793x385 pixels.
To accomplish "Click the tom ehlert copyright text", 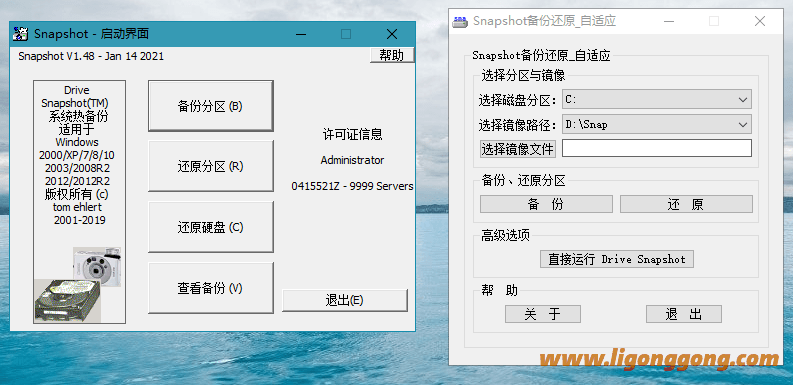I will point(77,207).
